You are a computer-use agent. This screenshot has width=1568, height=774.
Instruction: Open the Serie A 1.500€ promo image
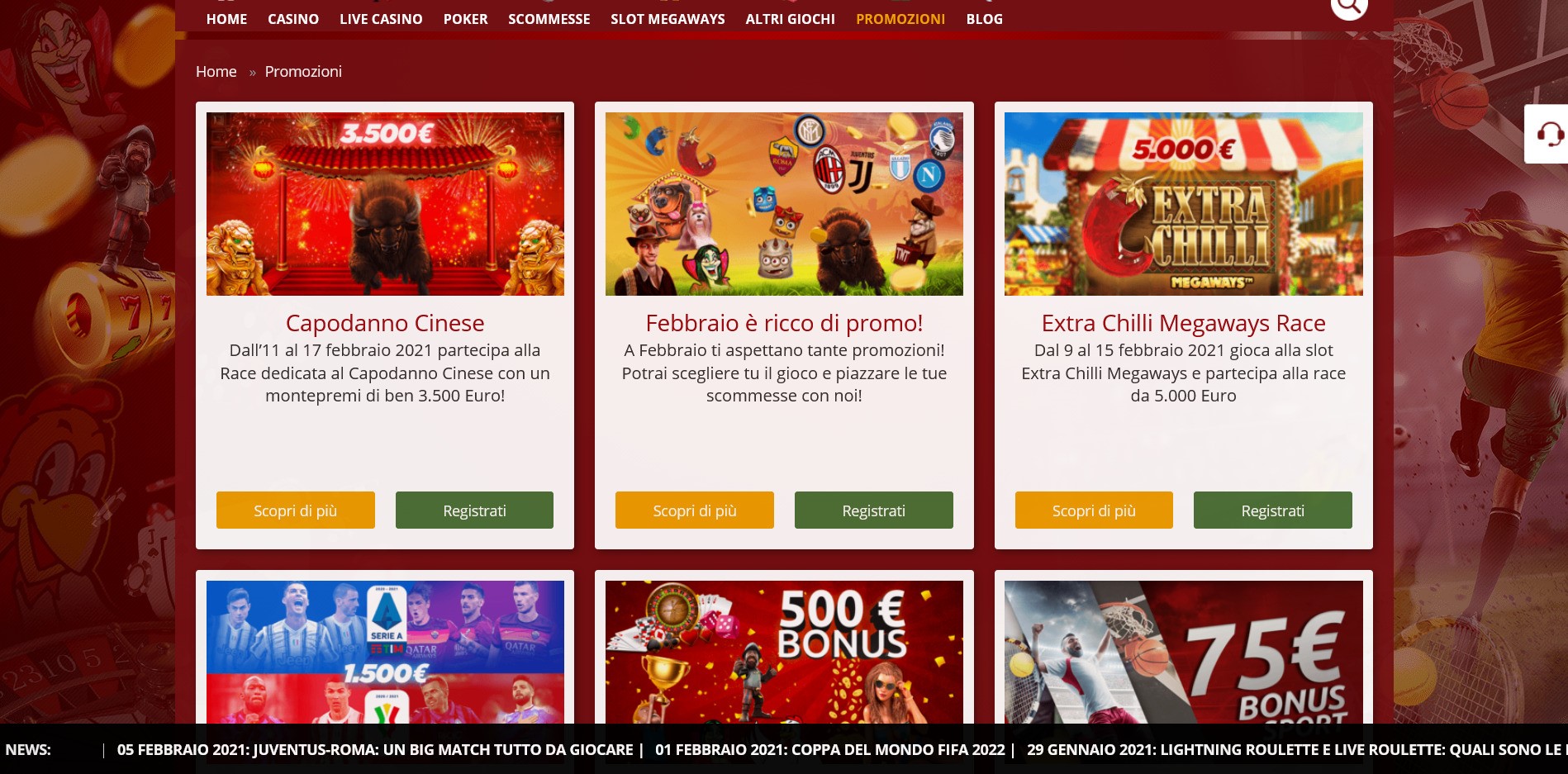click(x=385, y=653)
